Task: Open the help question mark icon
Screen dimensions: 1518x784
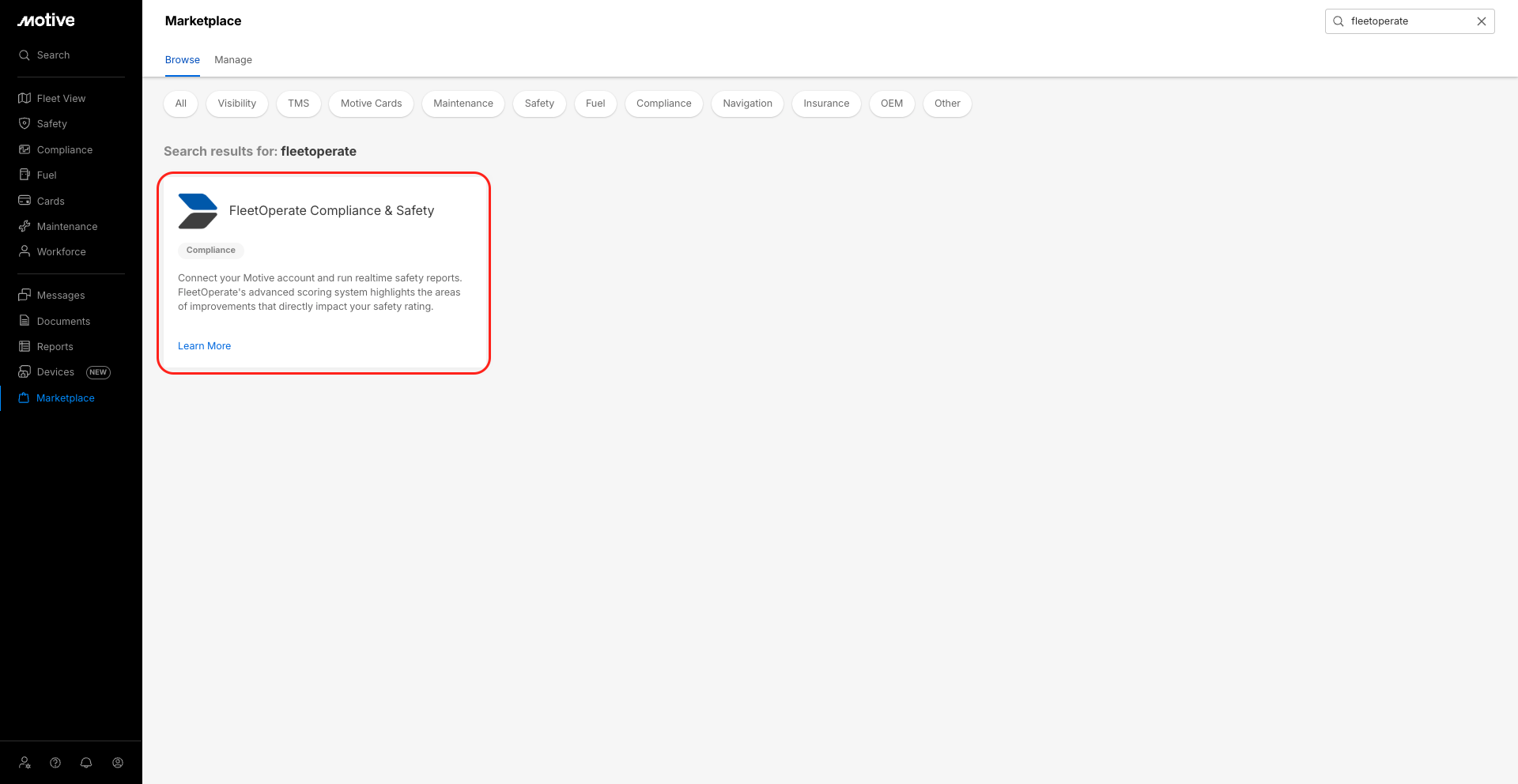Action: pos(55,763)
